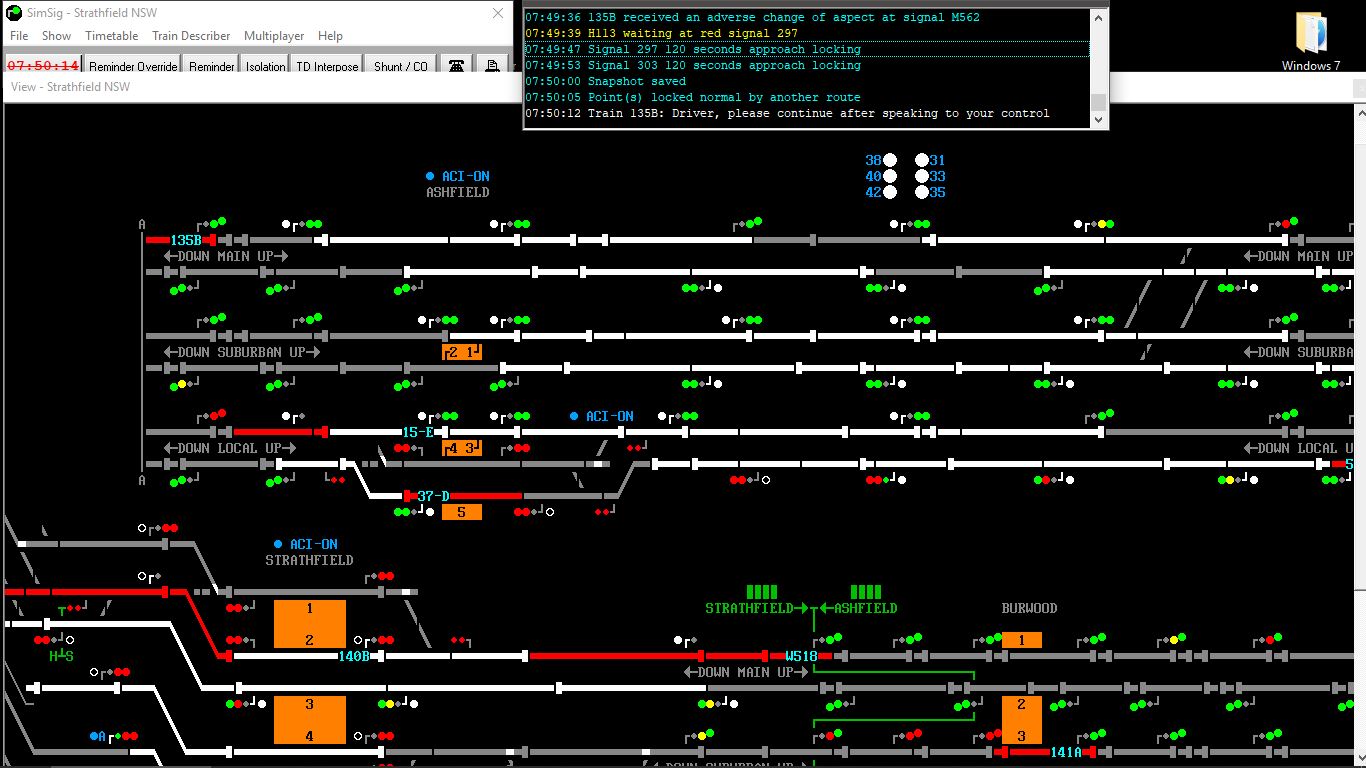Open the Train Describer menu

coord(191,35)
